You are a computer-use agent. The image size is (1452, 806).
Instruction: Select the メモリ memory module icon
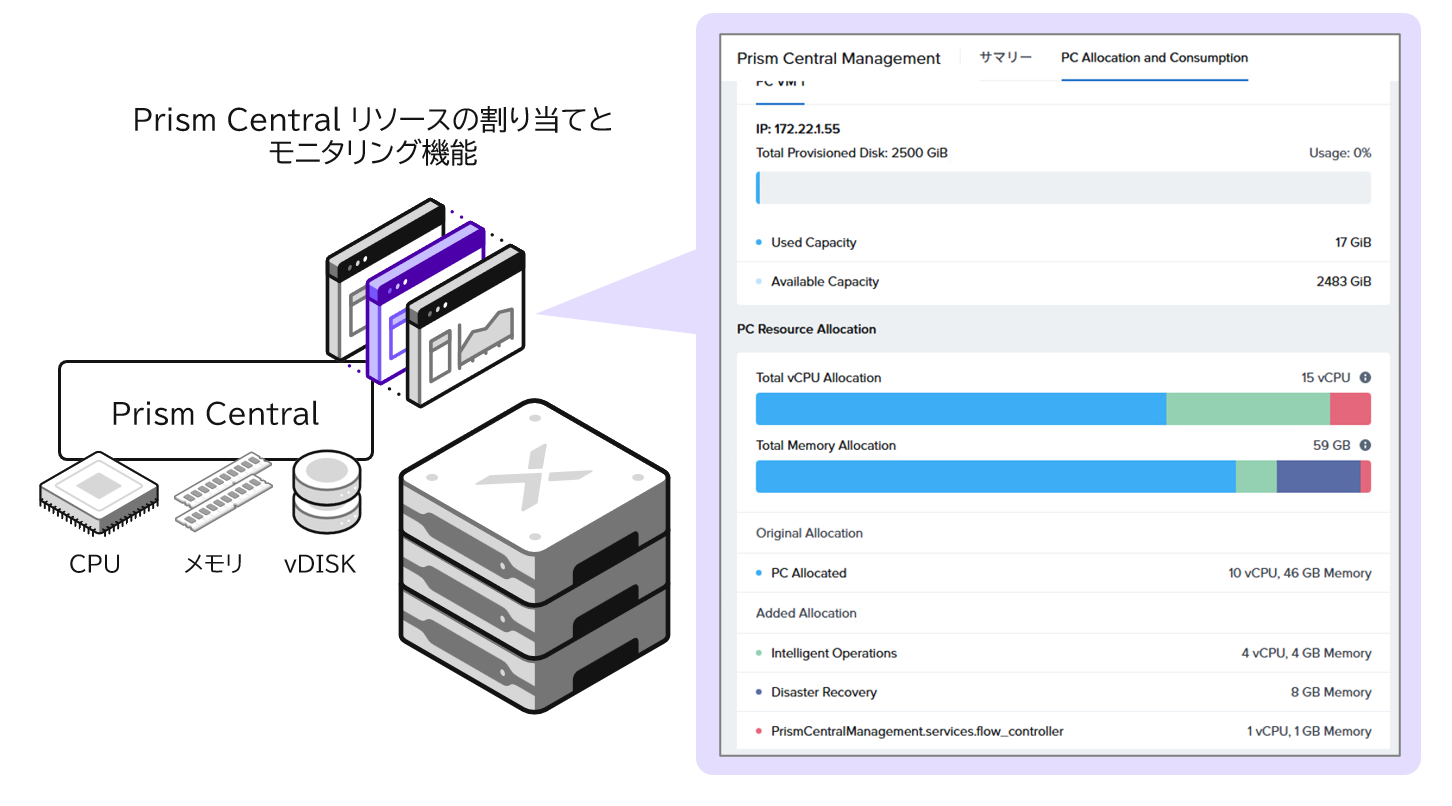click(223, 490)
